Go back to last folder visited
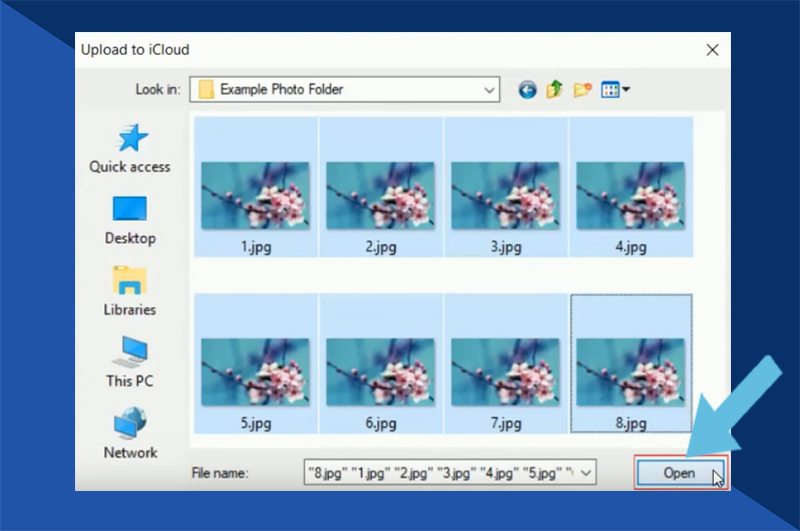The width and height of the screenshot is (800, 531). (x=527, y=90)
